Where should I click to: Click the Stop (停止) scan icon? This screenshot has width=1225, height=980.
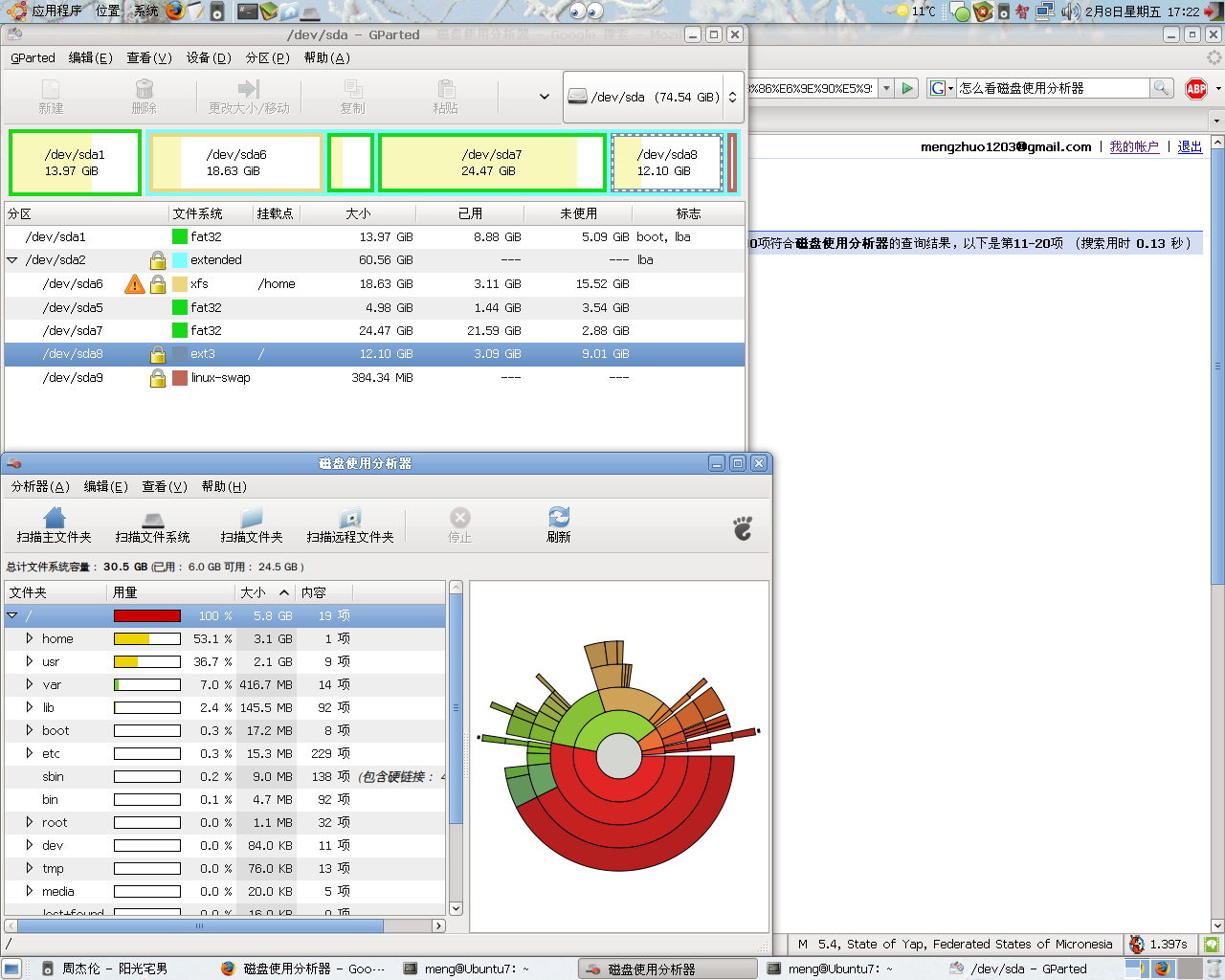460,518
